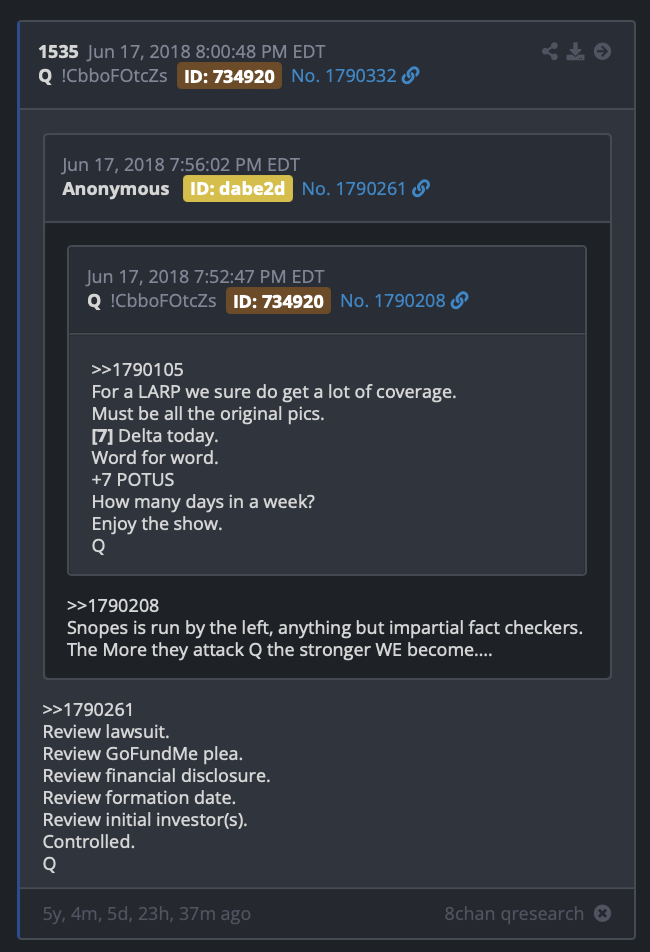Open post link No. 1790208
Image resolution: width=650 pixels, height=952 pixels.
pyautogui.click(x=393, y=301)
